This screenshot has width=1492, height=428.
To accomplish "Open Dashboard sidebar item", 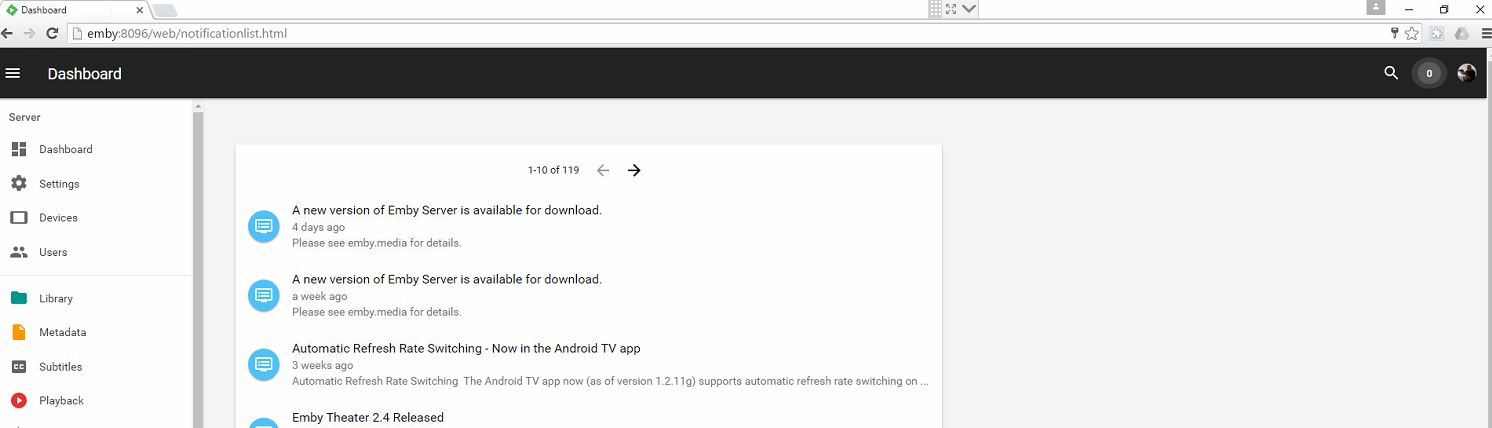I will tap(96, 149).
